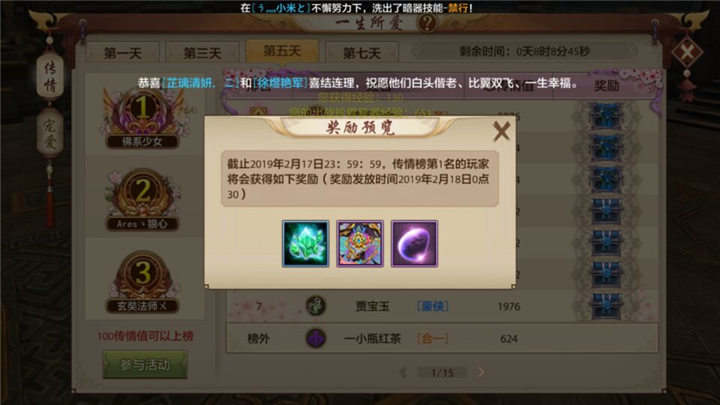720x405 pixels.
Task: Open the 宠爱 side tab
Action: pyautogui.click(x=50, y=133)
